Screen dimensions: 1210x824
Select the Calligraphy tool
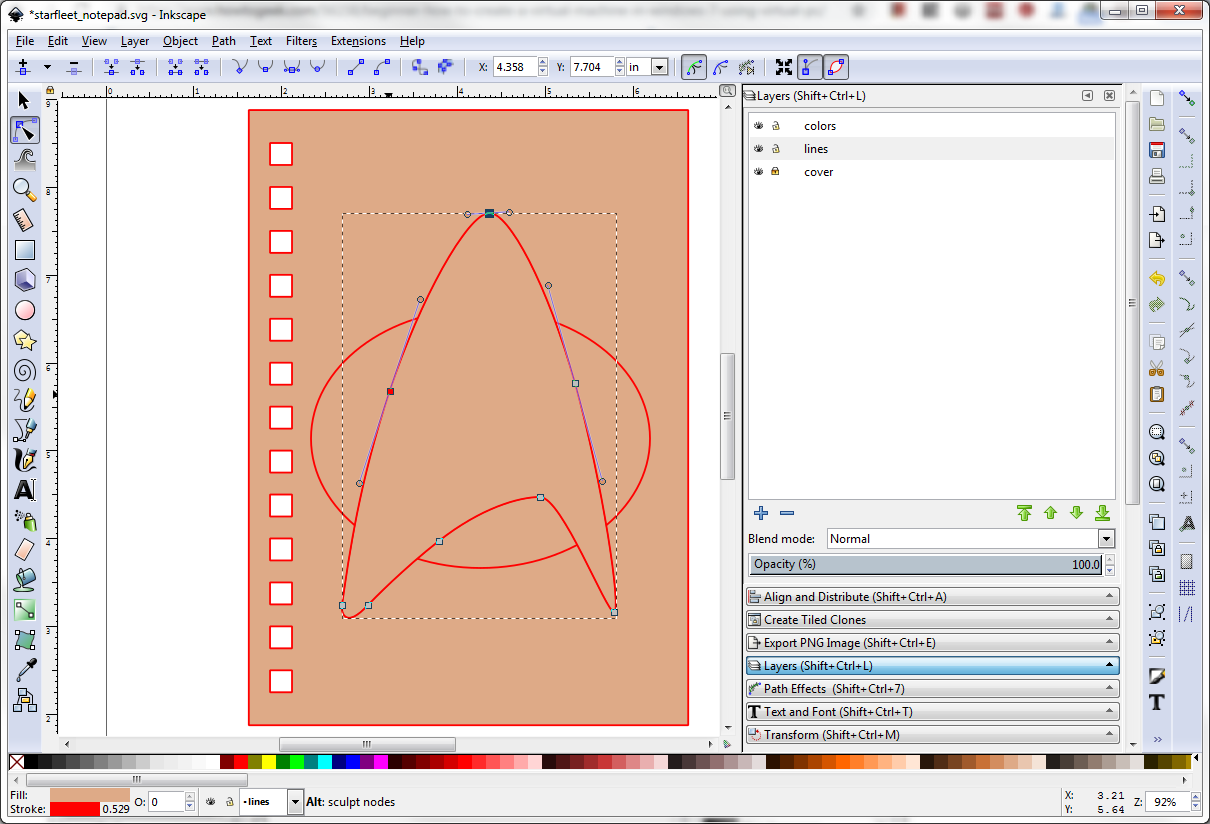coord(25,460)
